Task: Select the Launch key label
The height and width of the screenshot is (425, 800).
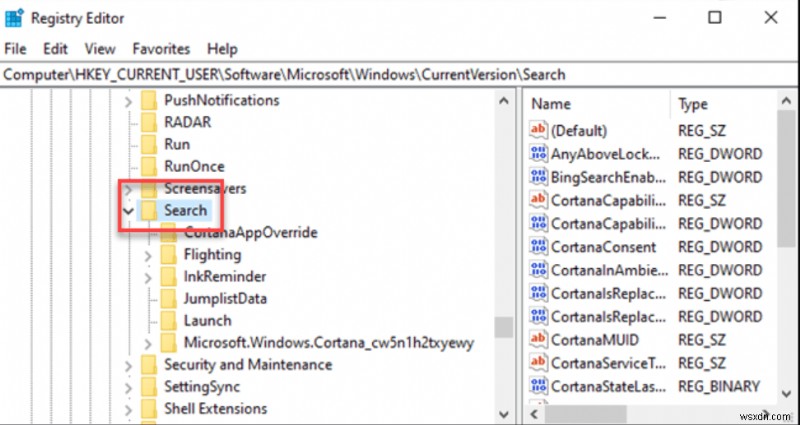Action: [x=208, y=320]
